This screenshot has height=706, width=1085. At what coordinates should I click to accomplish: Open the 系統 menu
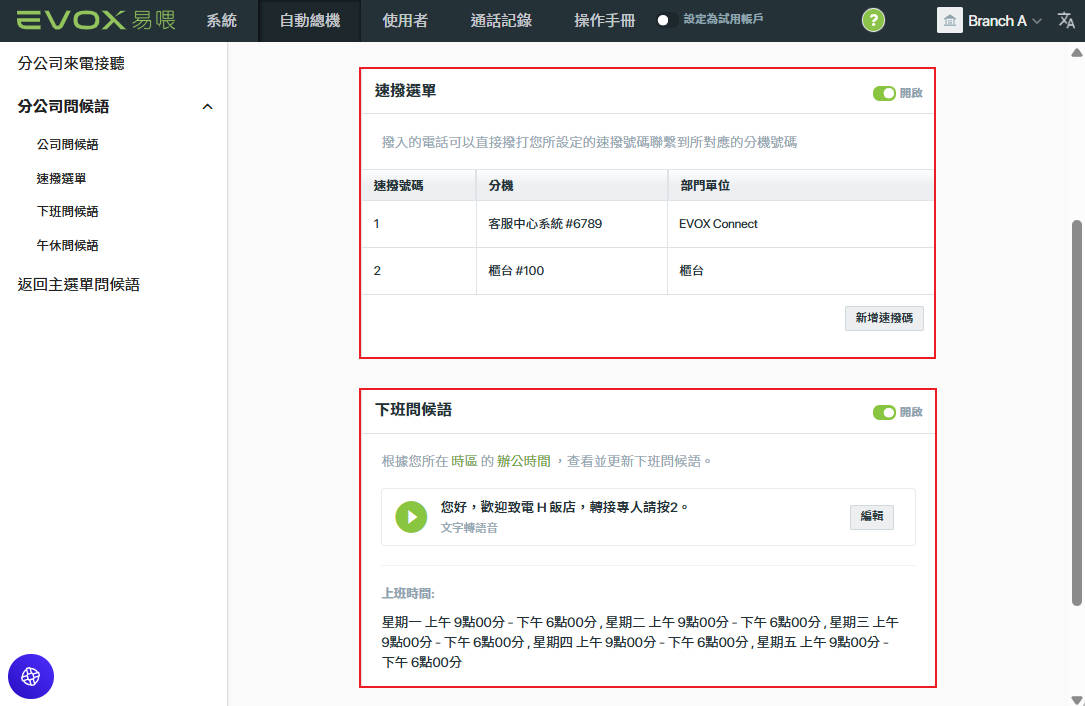click(221, 21)
